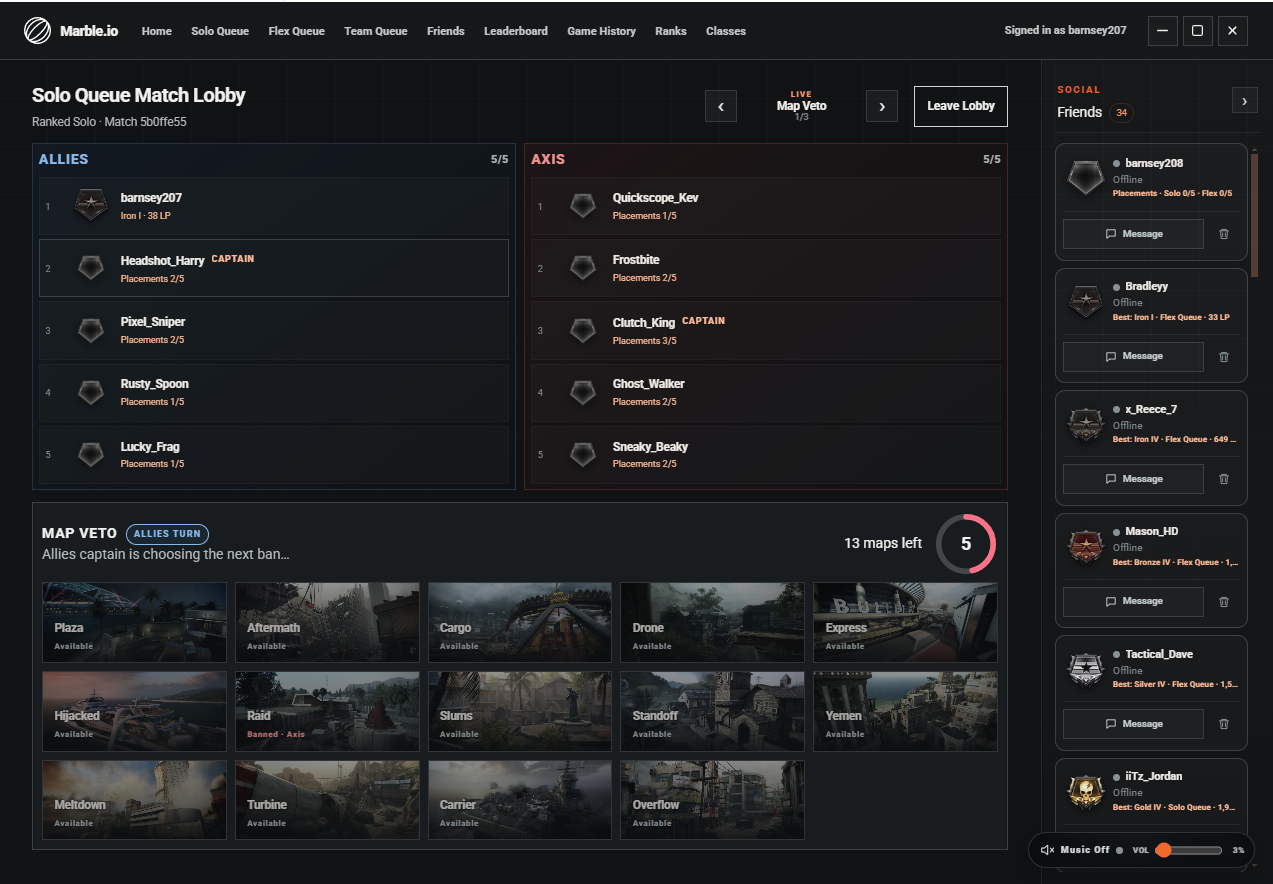
Task: Click iiTz_Jordan's gold rank avatar
Action: (1086, 791)
